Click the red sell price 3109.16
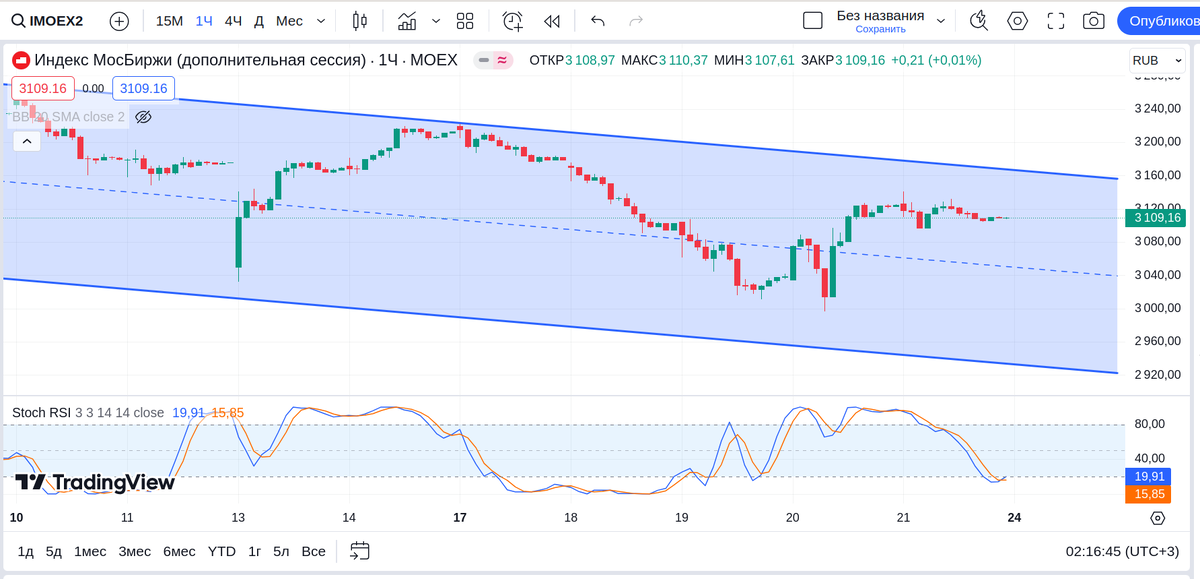1200x579 pixels. [42, 89]
